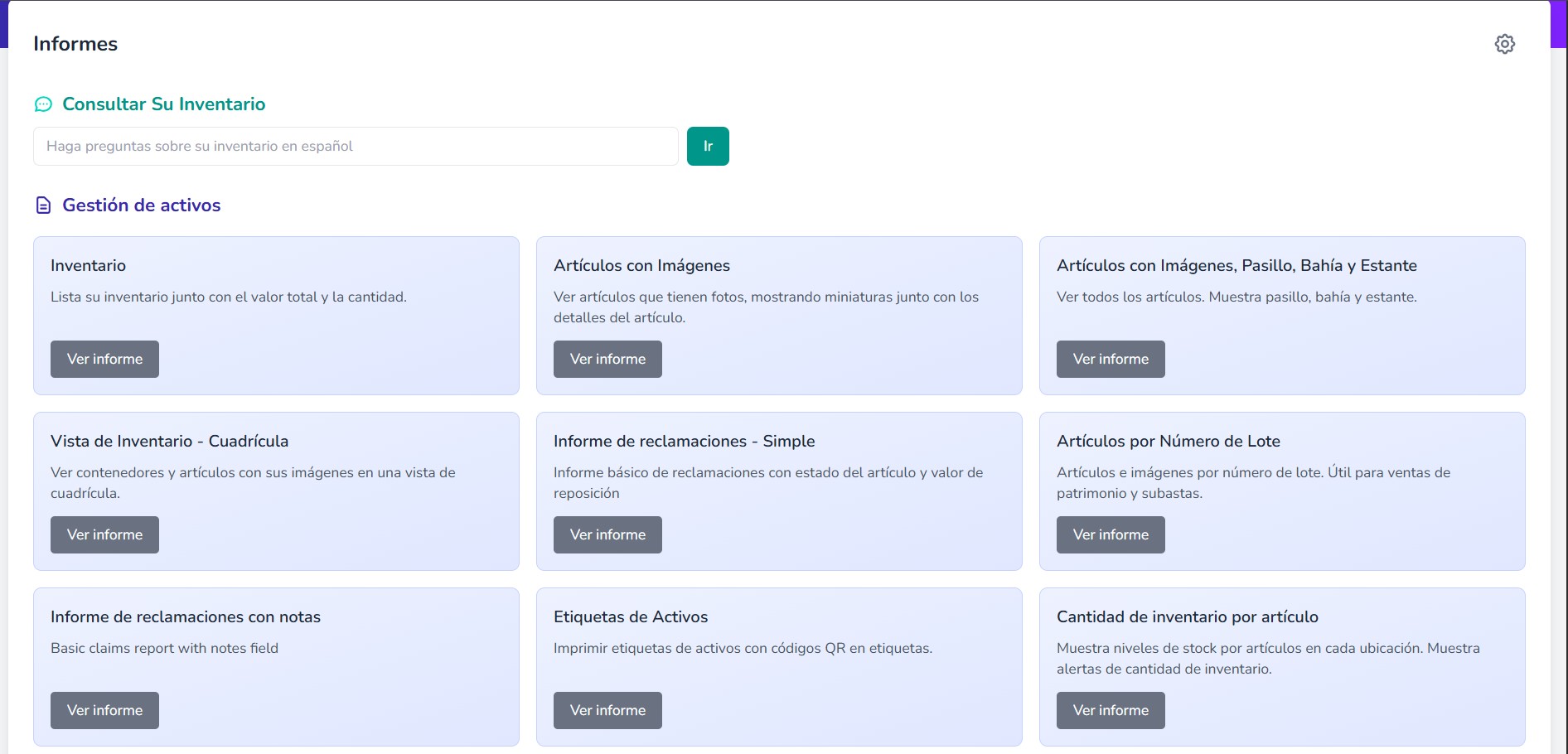Image resolution: width=1568 pixels, height=754 pixels.
Task: Click the Gestión de activos section heading
Action: pos(141,205)
